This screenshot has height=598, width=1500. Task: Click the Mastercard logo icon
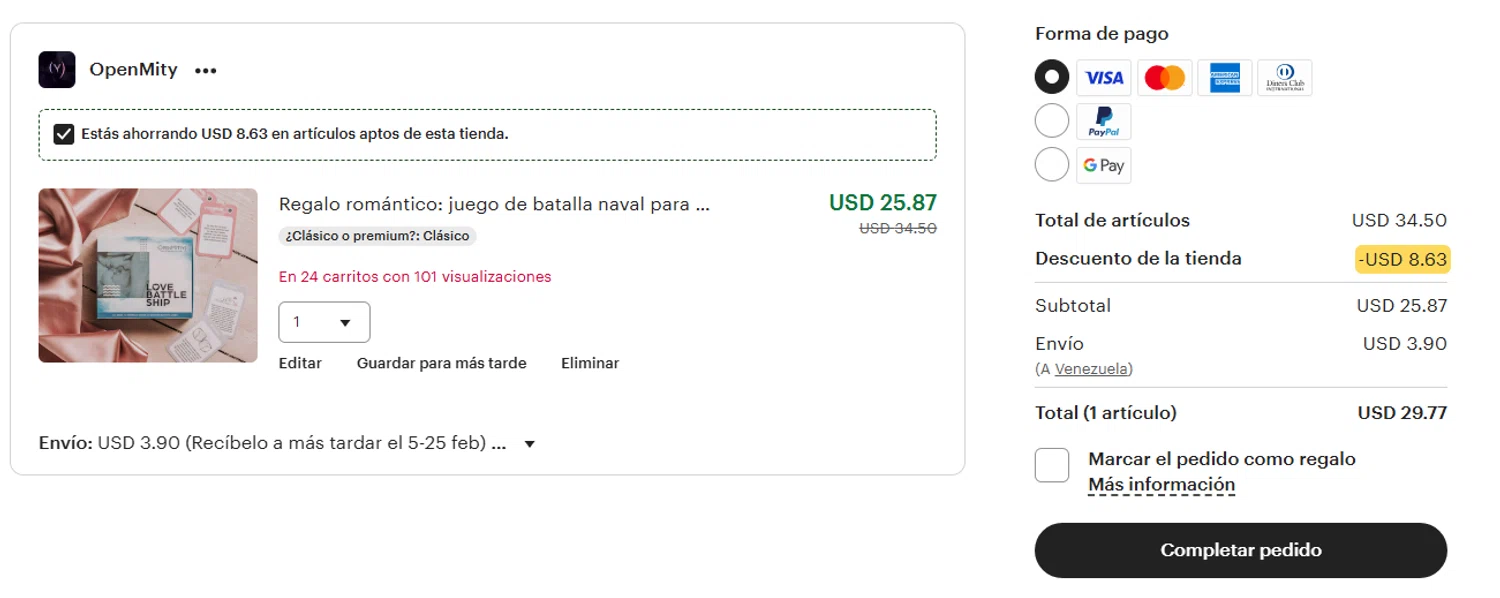[x=1164, y=78]
